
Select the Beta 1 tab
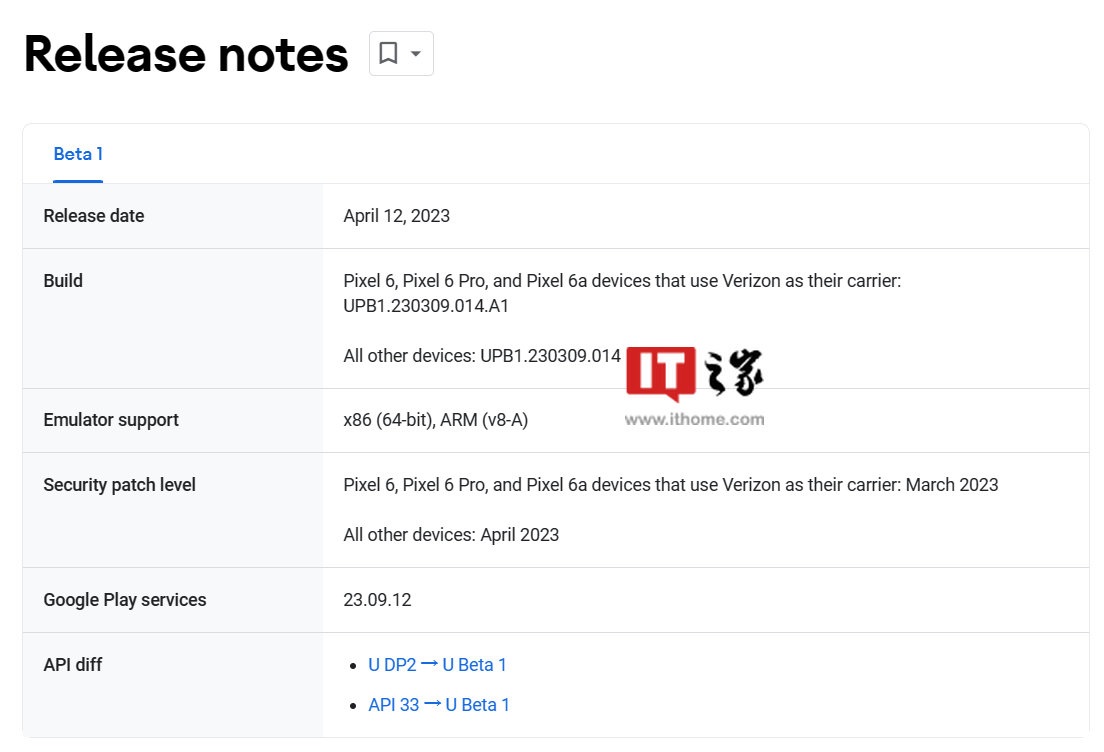tap(78, 154)
